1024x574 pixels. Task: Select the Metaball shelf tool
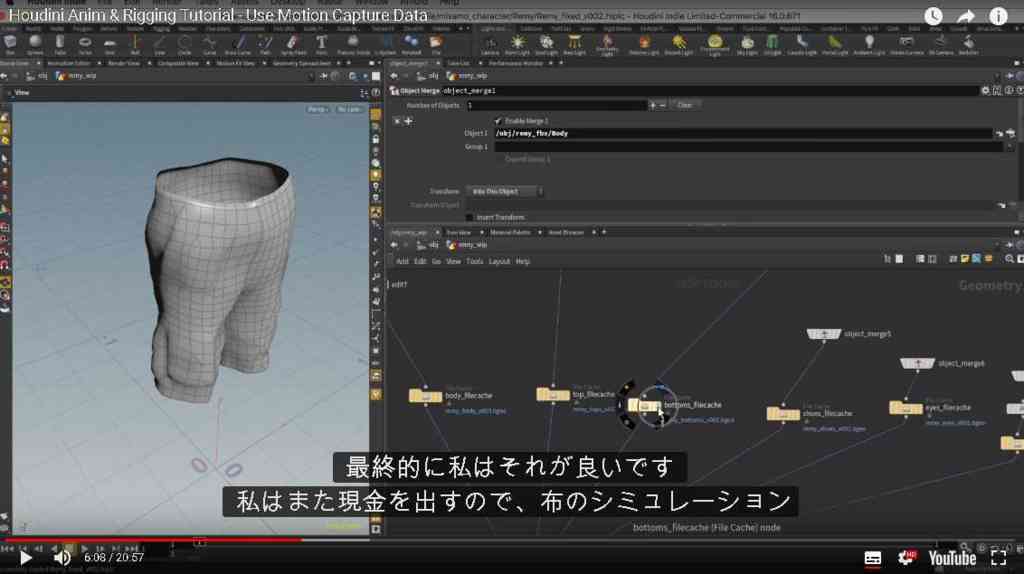(411, 44)
